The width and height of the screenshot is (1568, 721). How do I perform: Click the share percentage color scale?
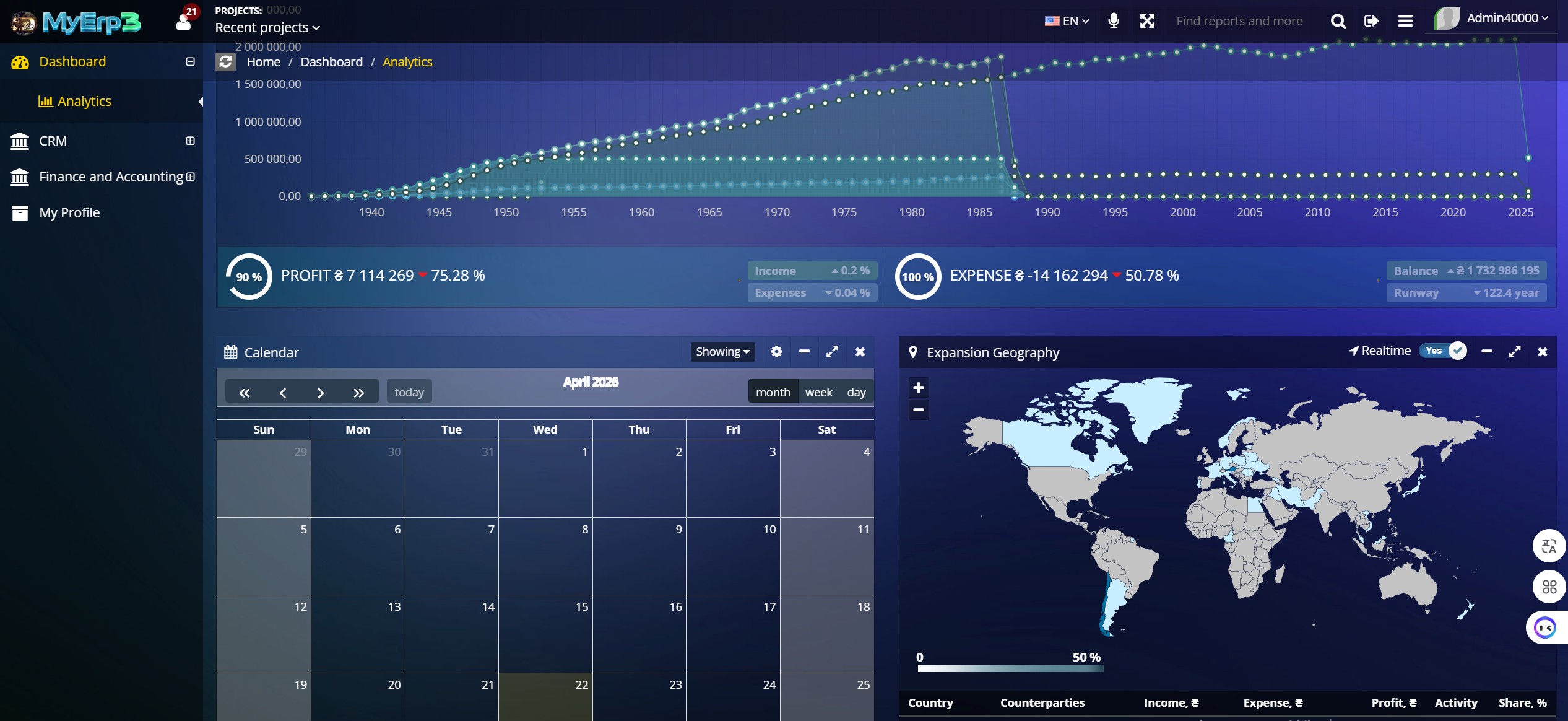point(1010,669)
